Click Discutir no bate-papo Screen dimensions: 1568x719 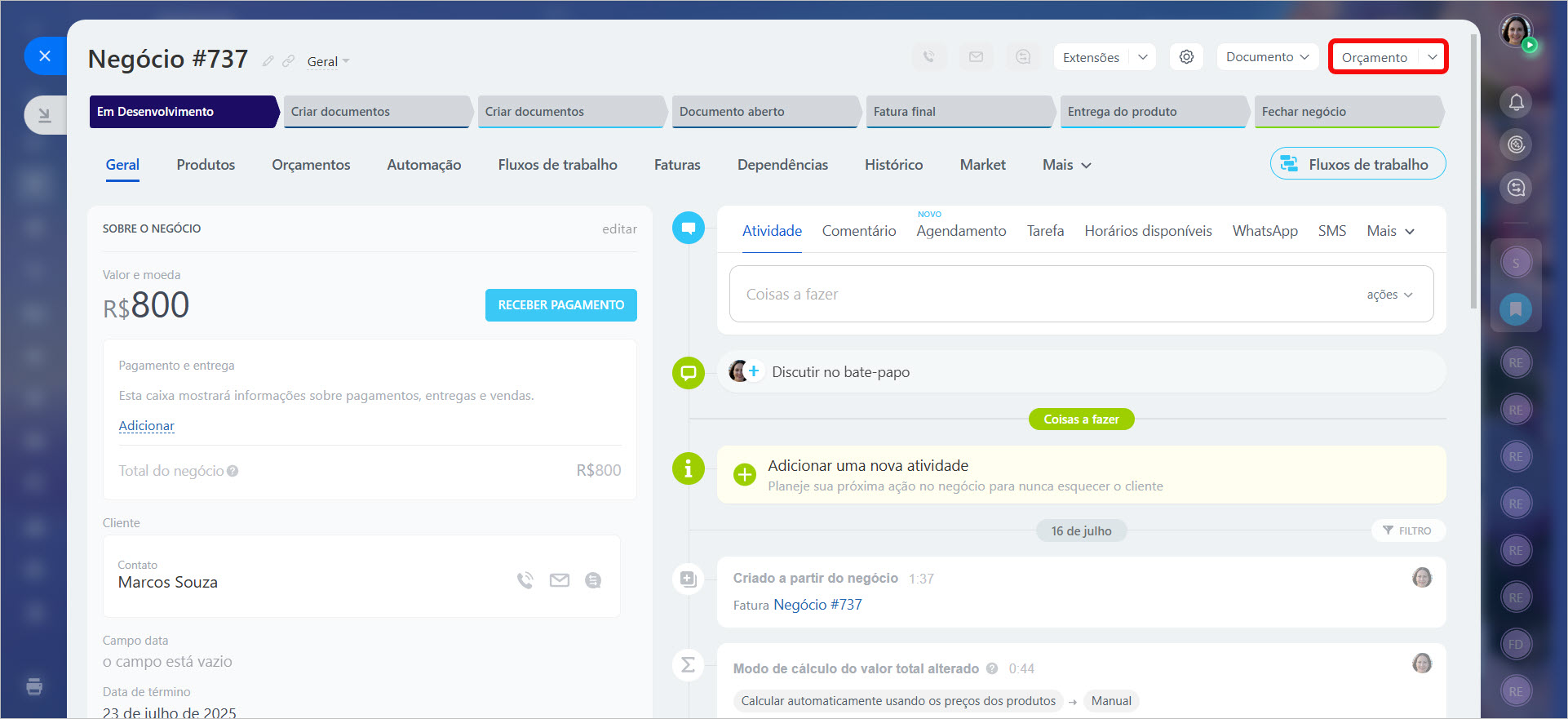click(x=841, y=372)
